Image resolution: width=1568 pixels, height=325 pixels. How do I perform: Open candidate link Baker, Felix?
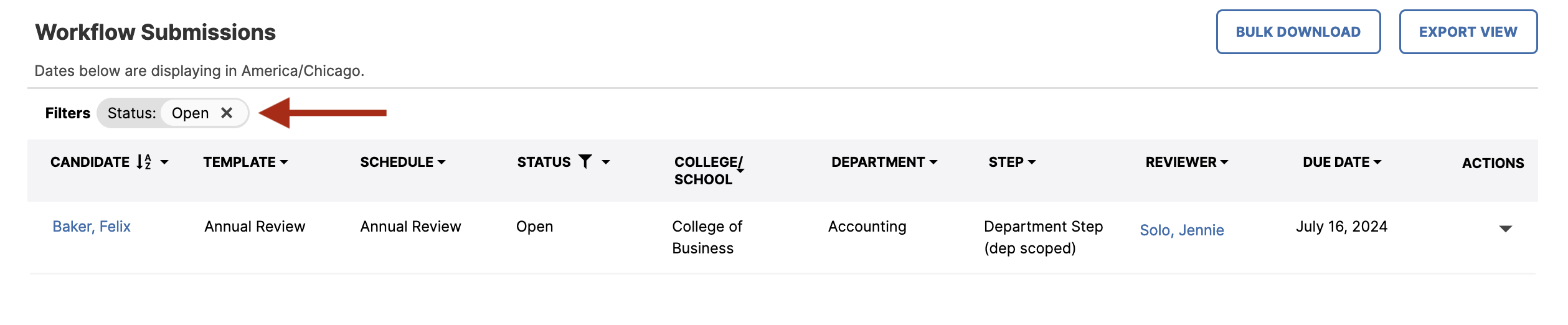pos(92,227)
